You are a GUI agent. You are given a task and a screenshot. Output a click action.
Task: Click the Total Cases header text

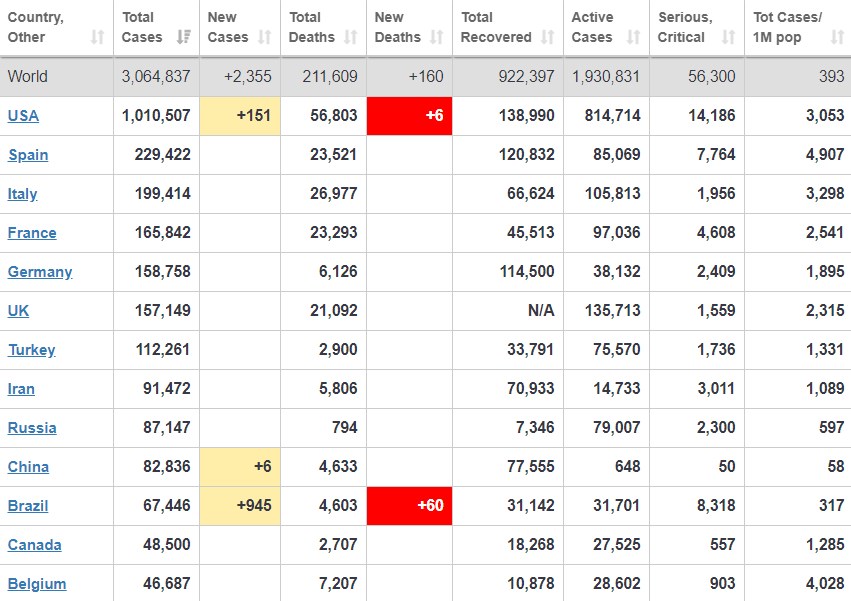pos(142,27)
